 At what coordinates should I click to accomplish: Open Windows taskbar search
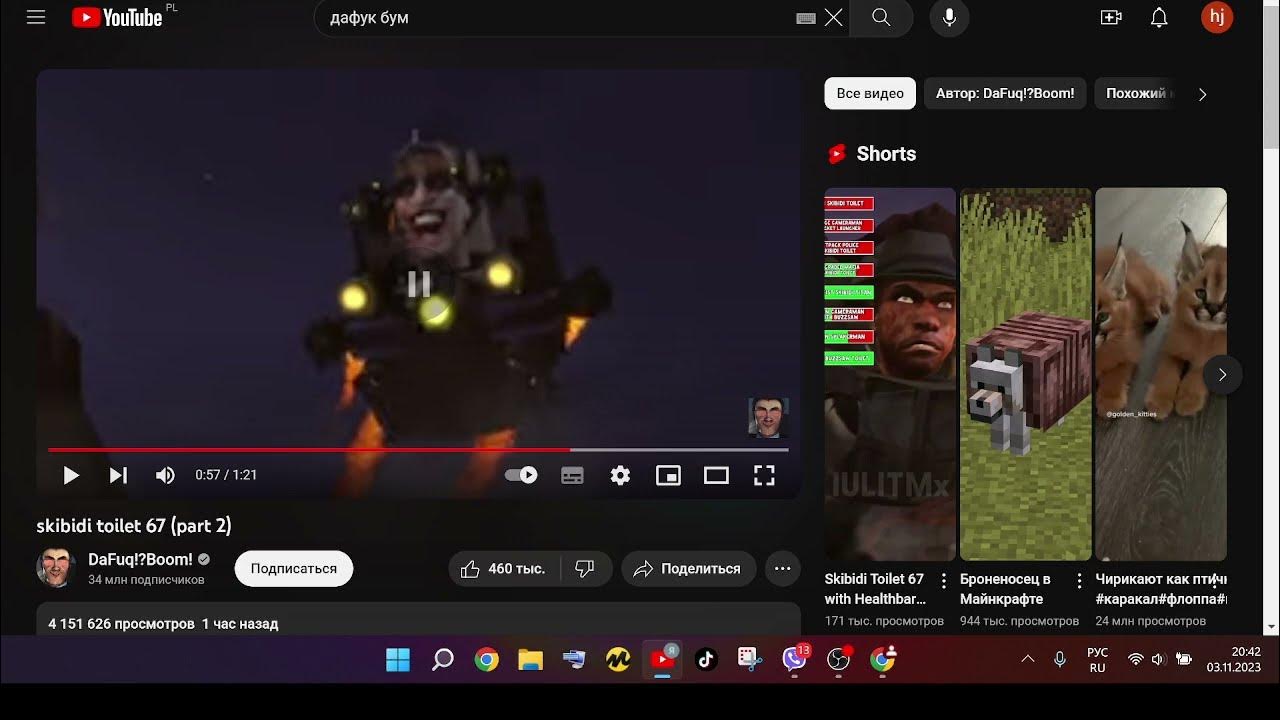pyautogui.click(x=442, y=659)
